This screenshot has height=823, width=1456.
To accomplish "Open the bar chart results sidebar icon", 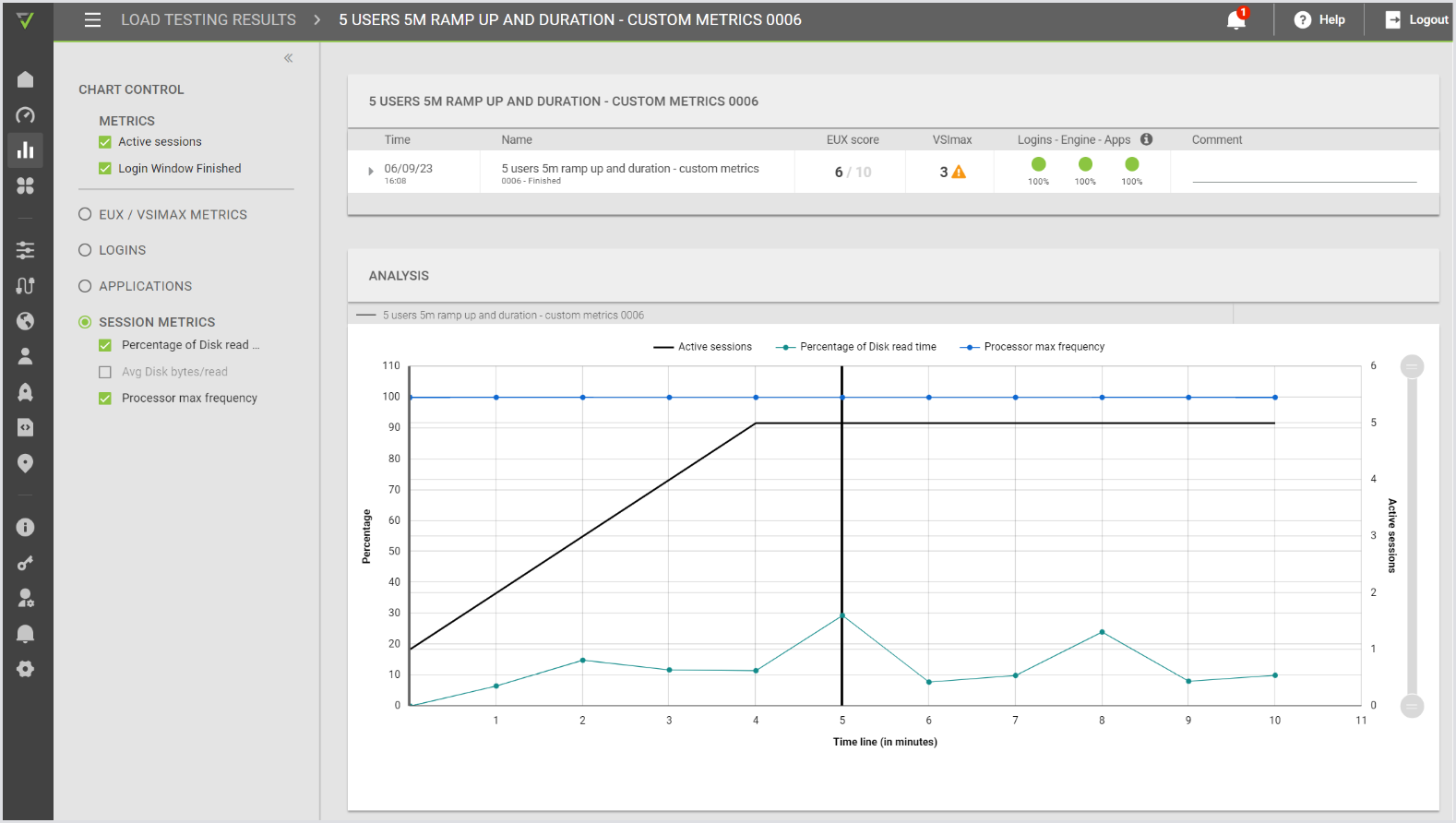I will pyautogui.click(x=26, y=150).
